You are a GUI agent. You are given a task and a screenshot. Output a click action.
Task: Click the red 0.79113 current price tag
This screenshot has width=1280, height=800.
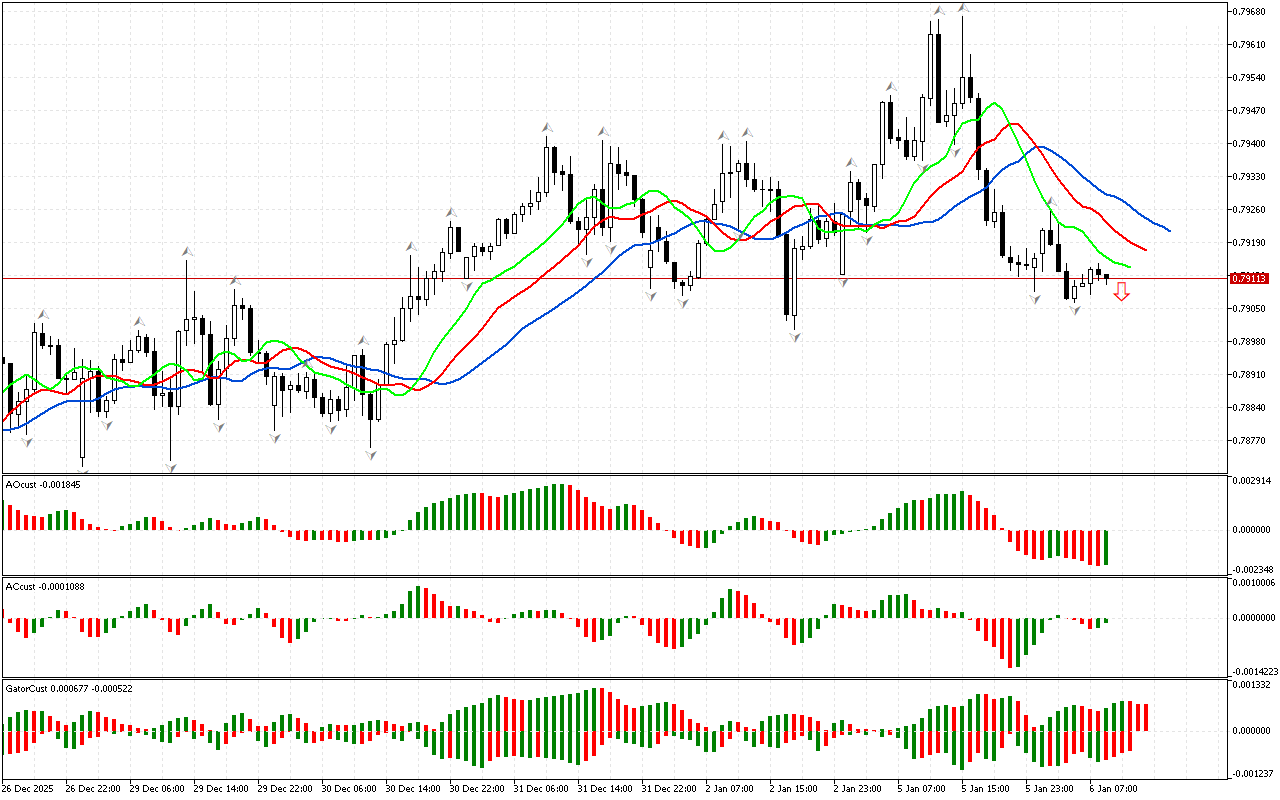point(1250,278)
